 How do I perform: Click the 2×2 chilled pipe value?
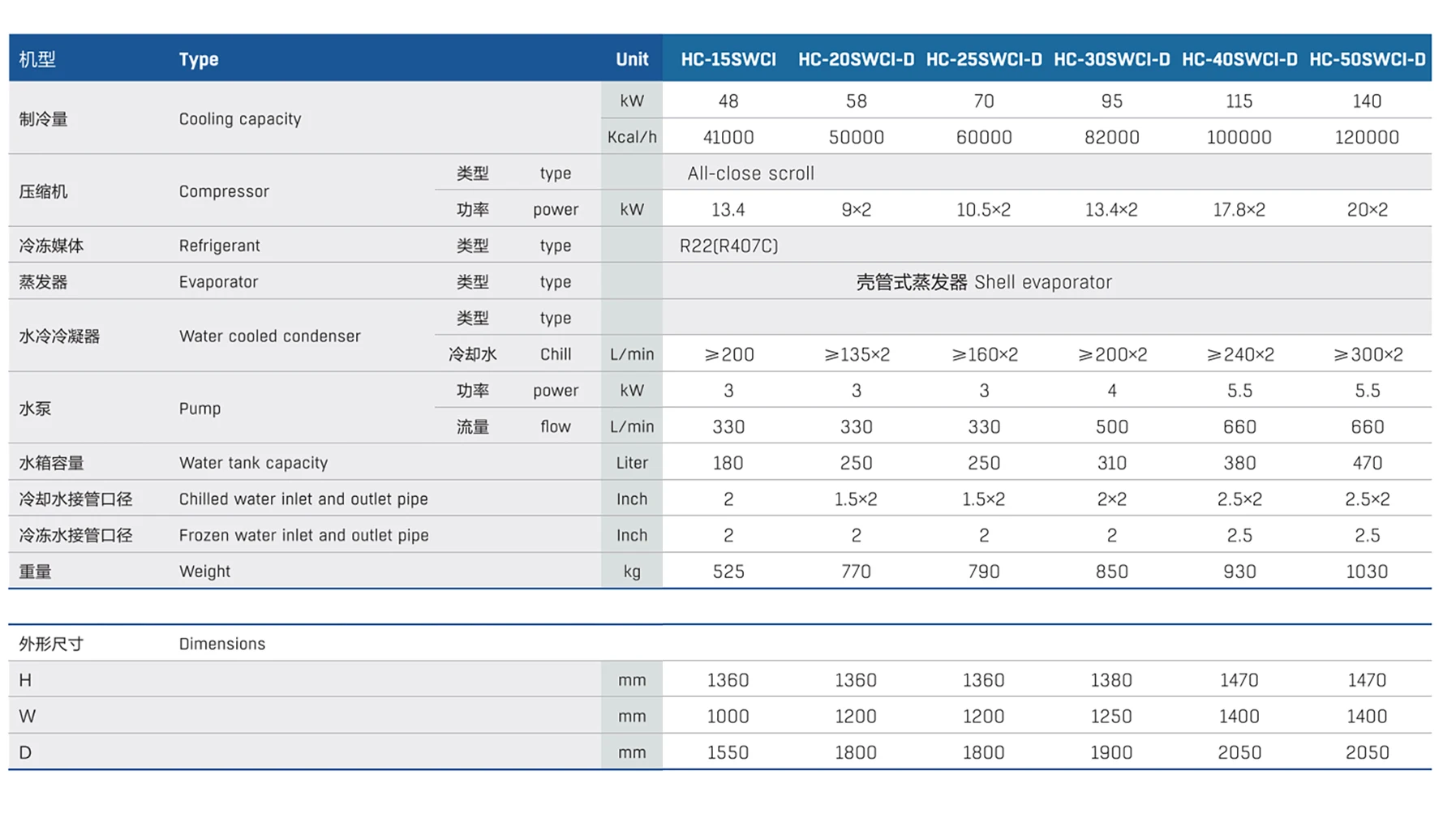[1111, 499]
